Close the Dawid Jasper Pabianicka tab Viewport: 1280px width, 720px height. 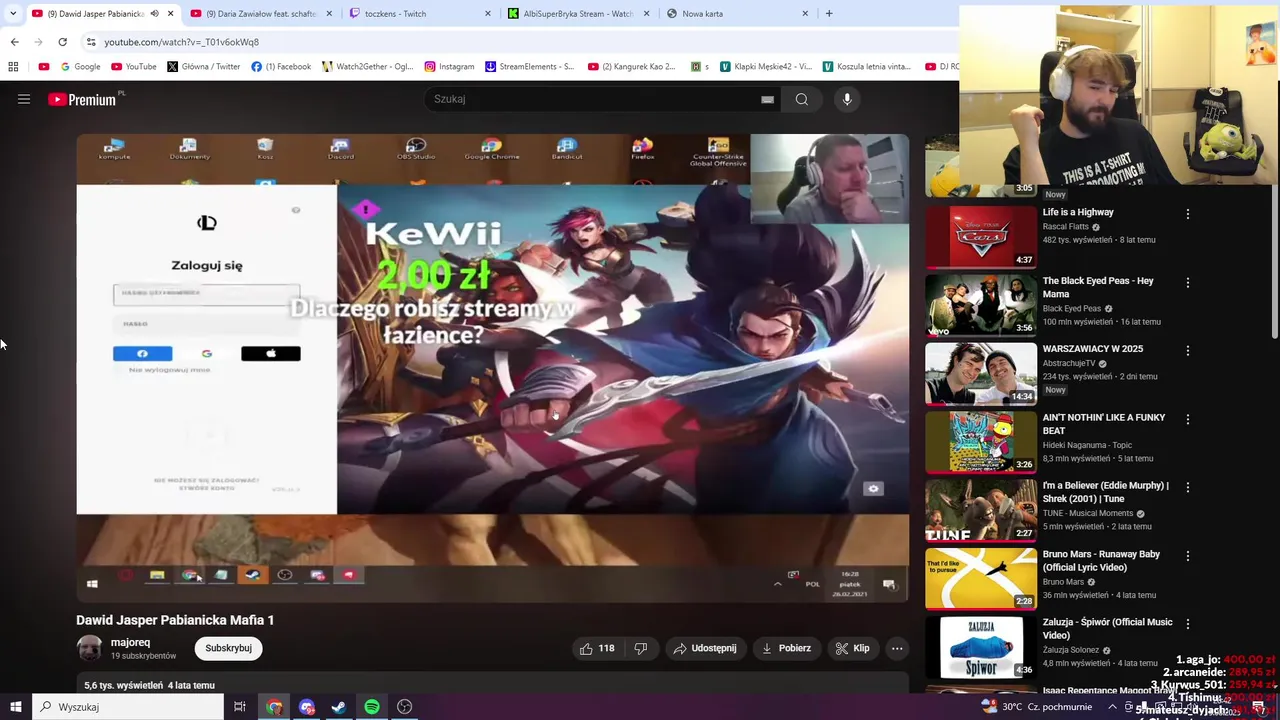tap(170, 14)
